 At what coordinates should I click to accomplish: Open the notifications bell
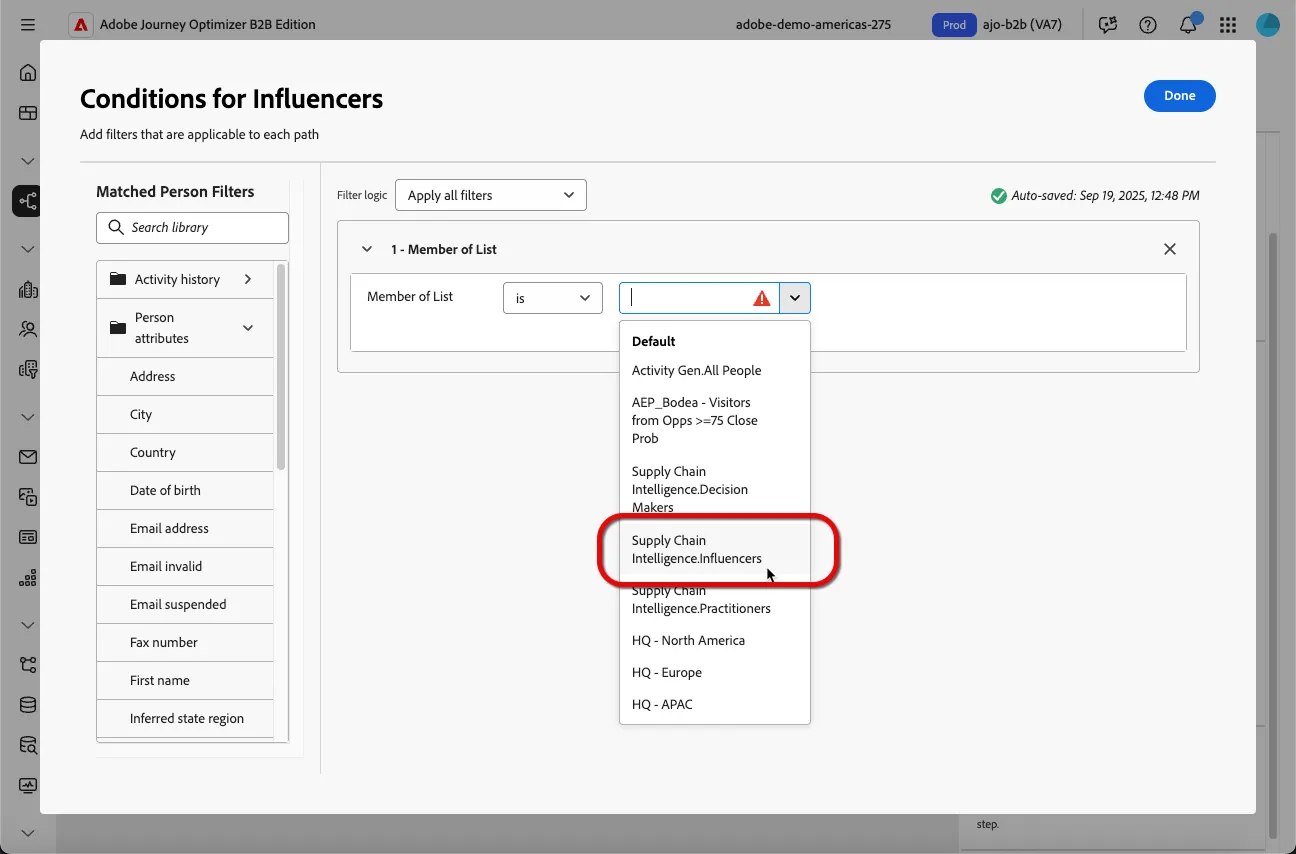[1188, 25]
